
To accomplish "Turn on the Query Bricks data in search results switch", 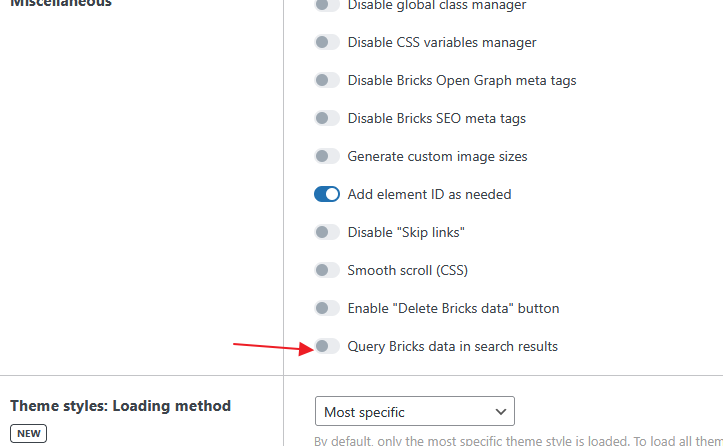I will [x=327, y=346].
